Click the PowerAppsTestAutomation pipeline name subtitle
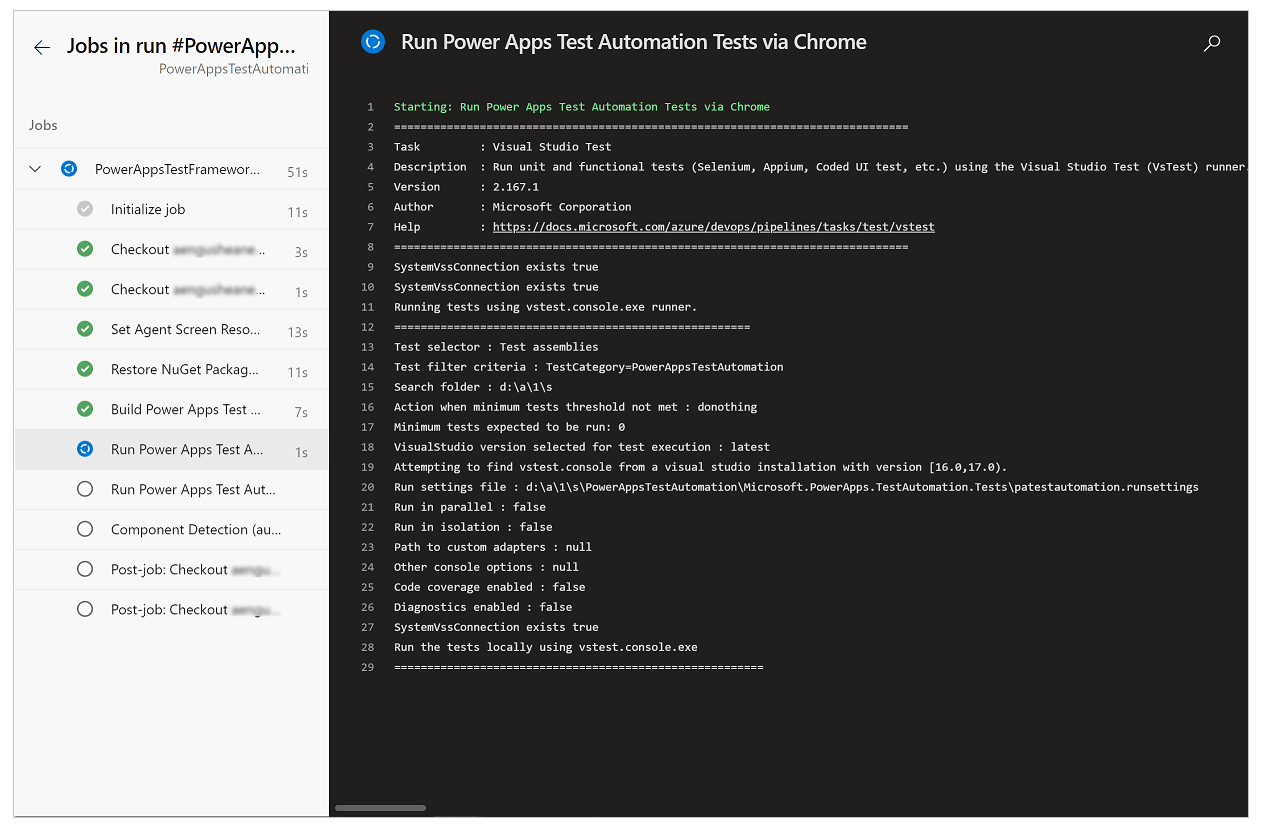This screenshot has height=831, width=1264. point(233,69)
